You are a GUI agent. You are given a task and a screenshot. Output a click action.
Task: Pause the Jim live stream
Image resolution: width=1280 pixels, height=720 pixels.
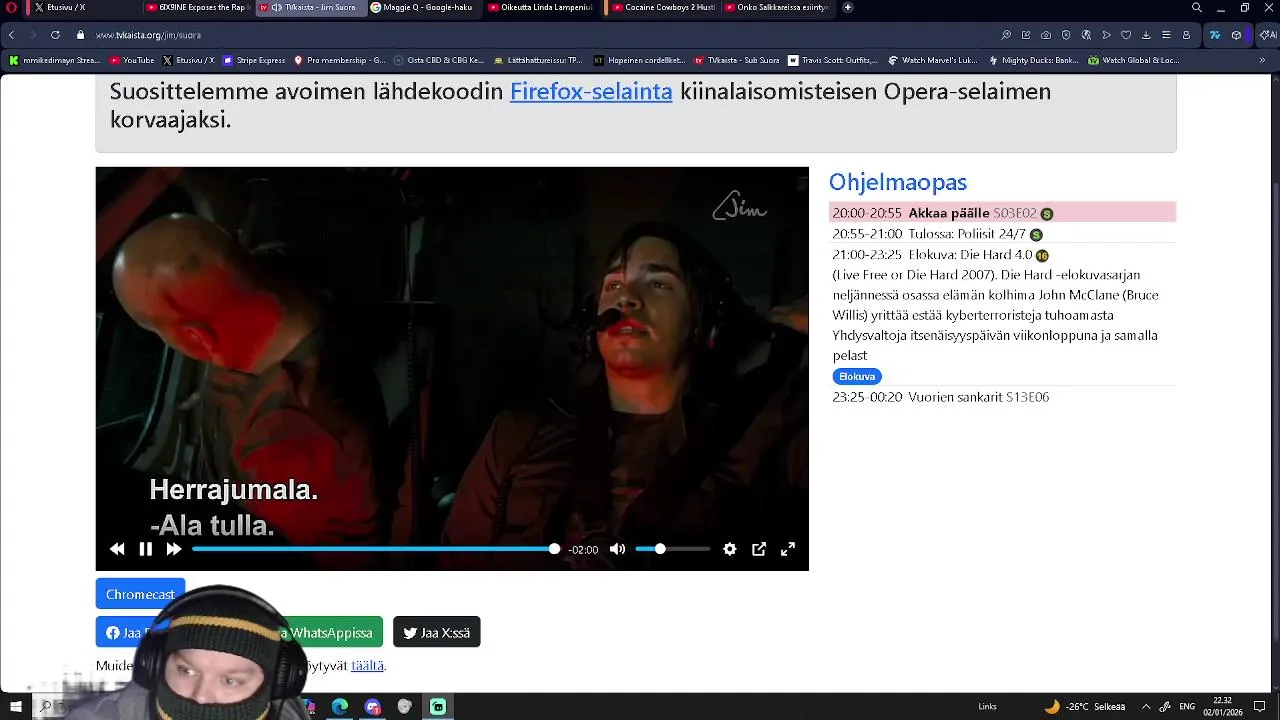145,549
